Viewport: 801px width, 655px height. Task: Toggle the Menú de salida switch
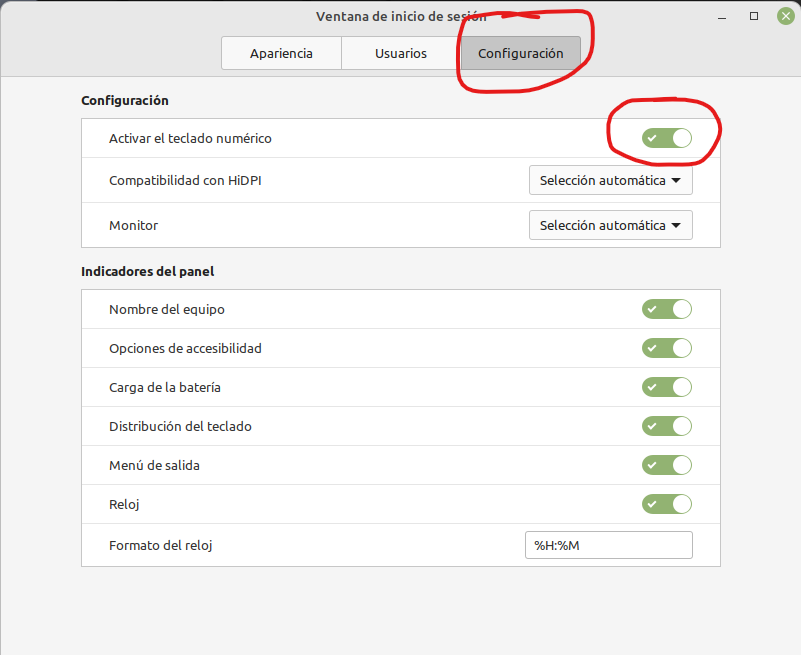[x=667, y=465]
